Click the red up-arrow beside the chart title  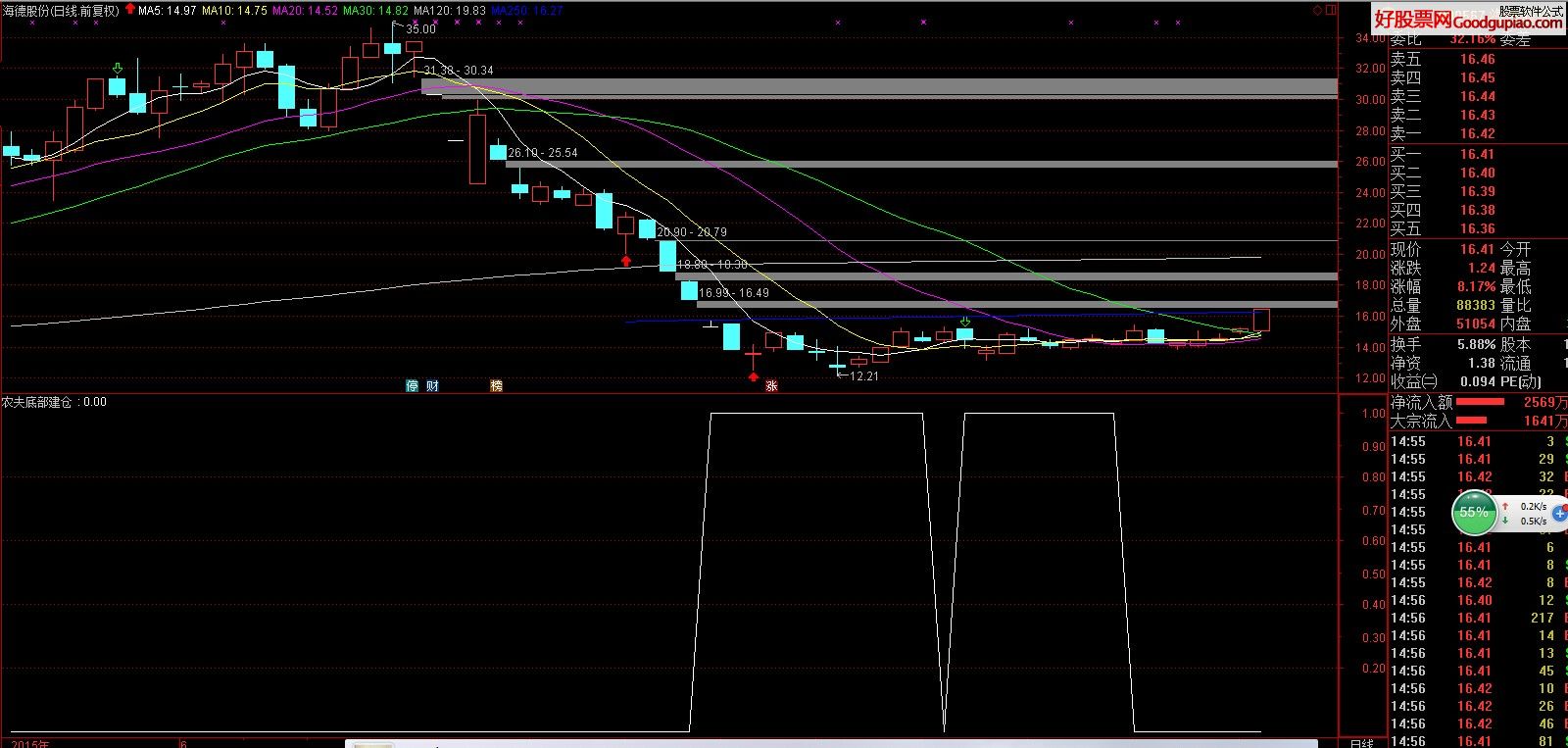130,10
